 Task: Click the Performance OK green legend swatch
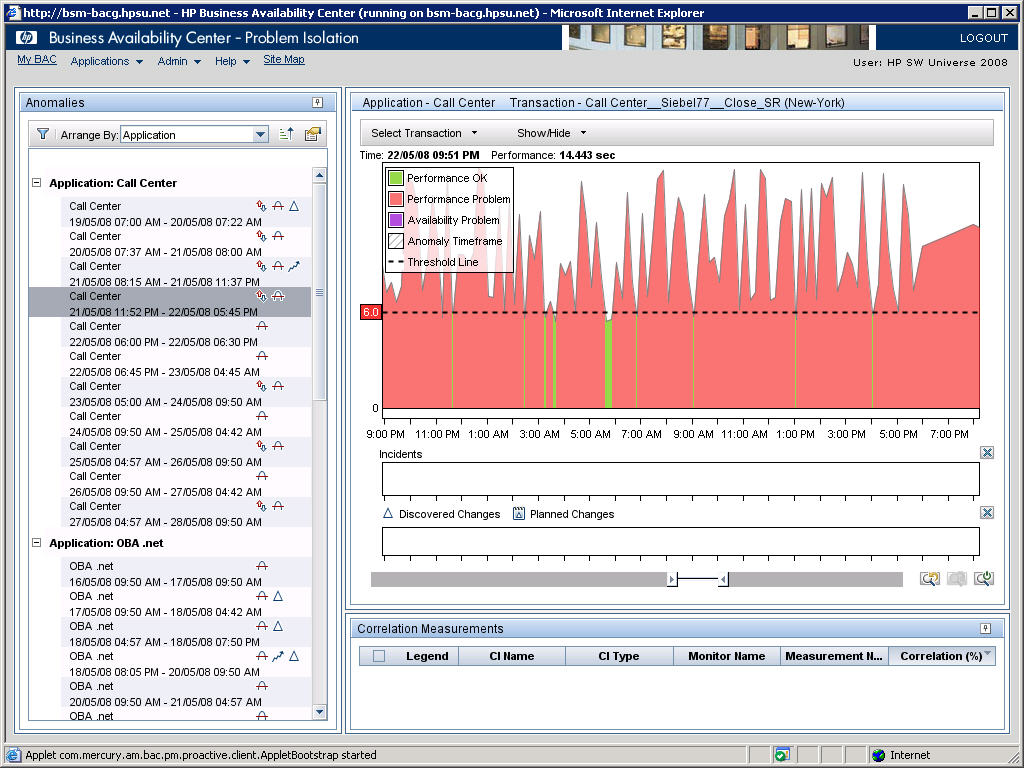(x=396, y=178)
